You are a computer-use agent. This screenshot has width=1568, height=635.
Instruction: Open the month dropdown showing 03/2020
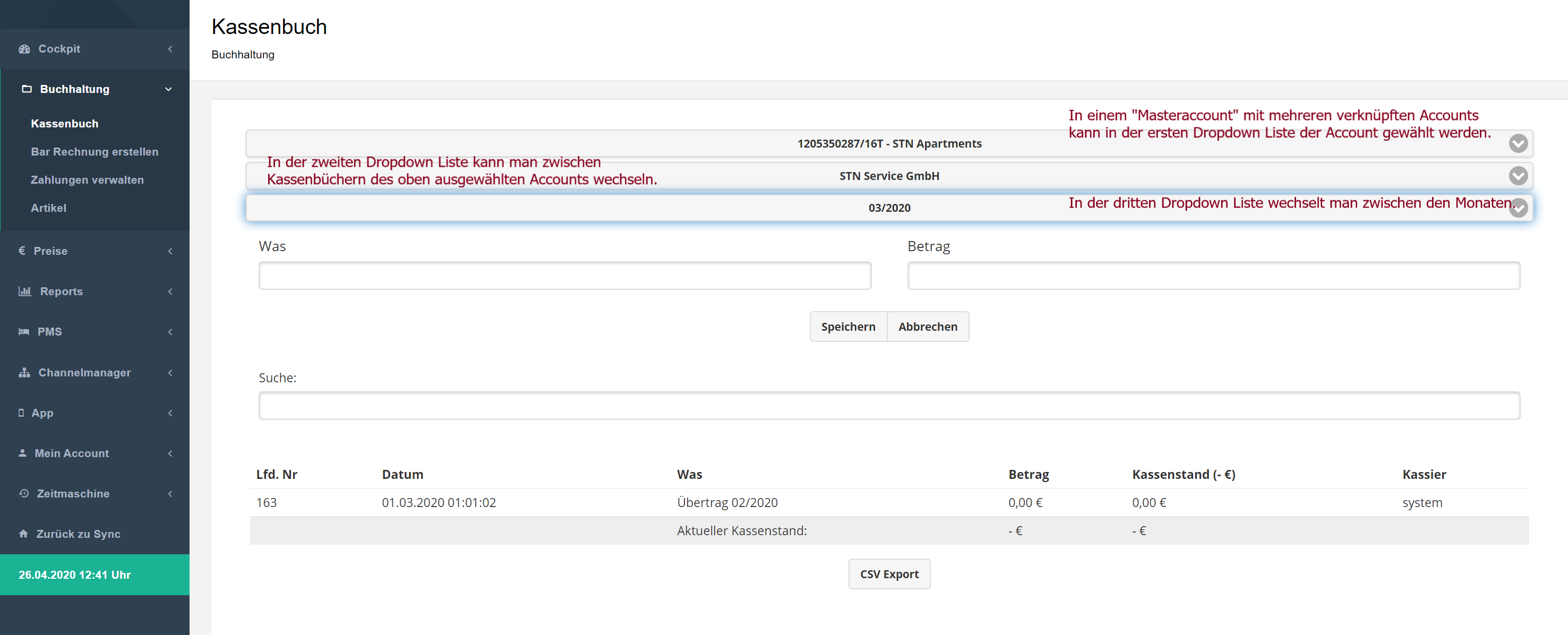click(x=889, y=208)
